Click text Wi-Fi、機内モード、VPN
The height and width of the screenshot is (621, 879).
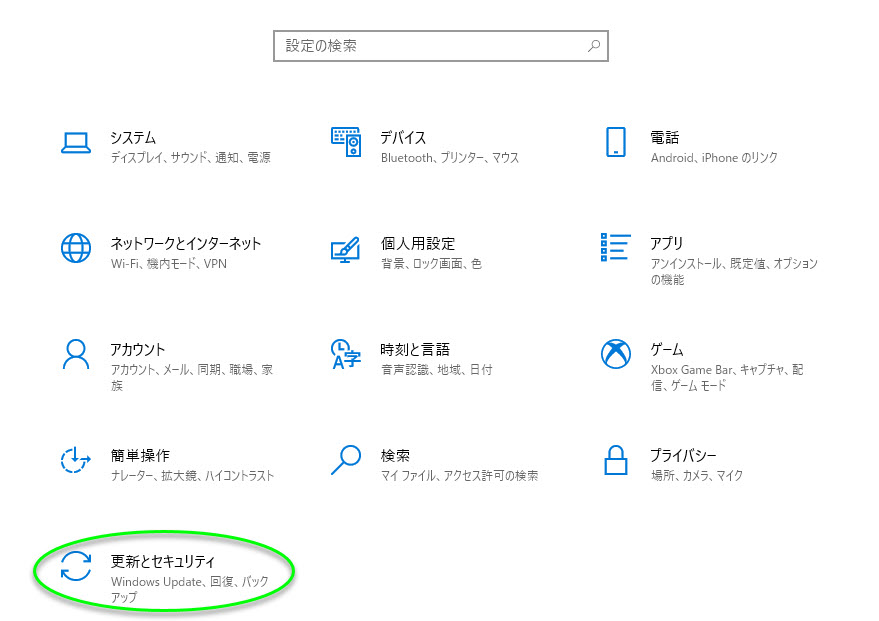[x=169, y=263]
